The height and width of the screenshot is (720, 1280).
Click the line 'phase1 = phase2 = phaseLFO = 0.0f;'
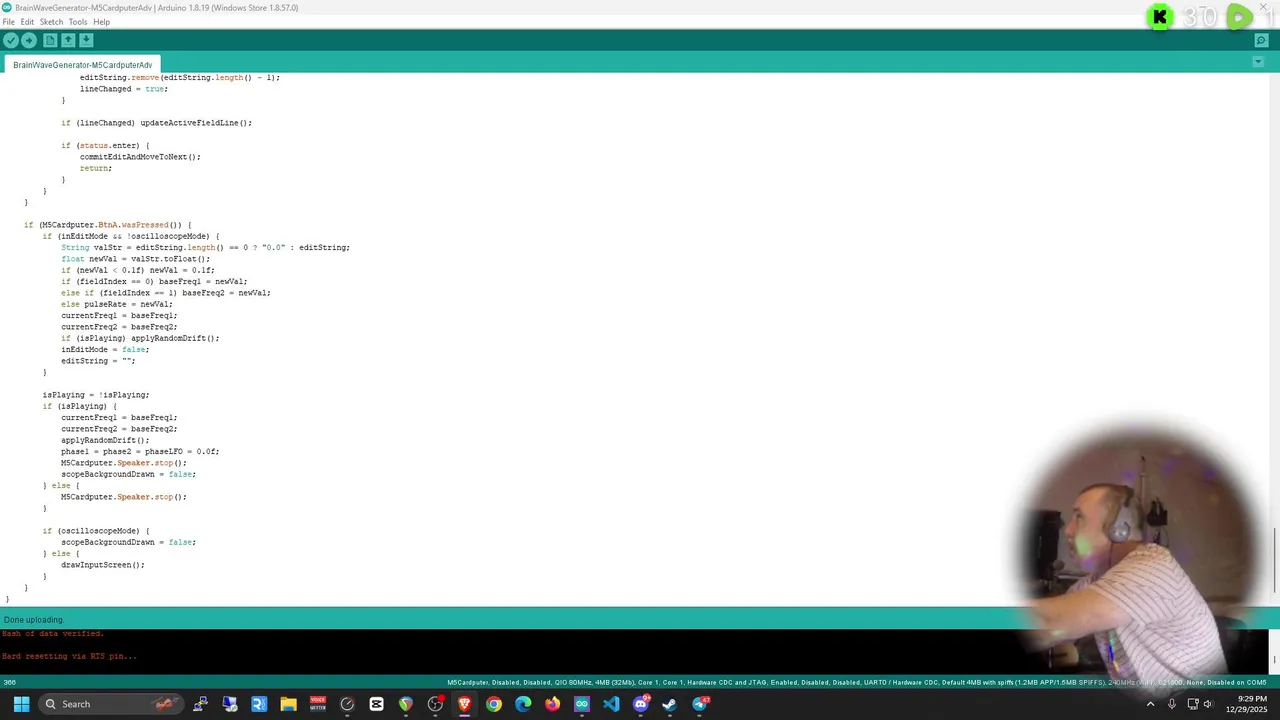(x=140, y=452)
